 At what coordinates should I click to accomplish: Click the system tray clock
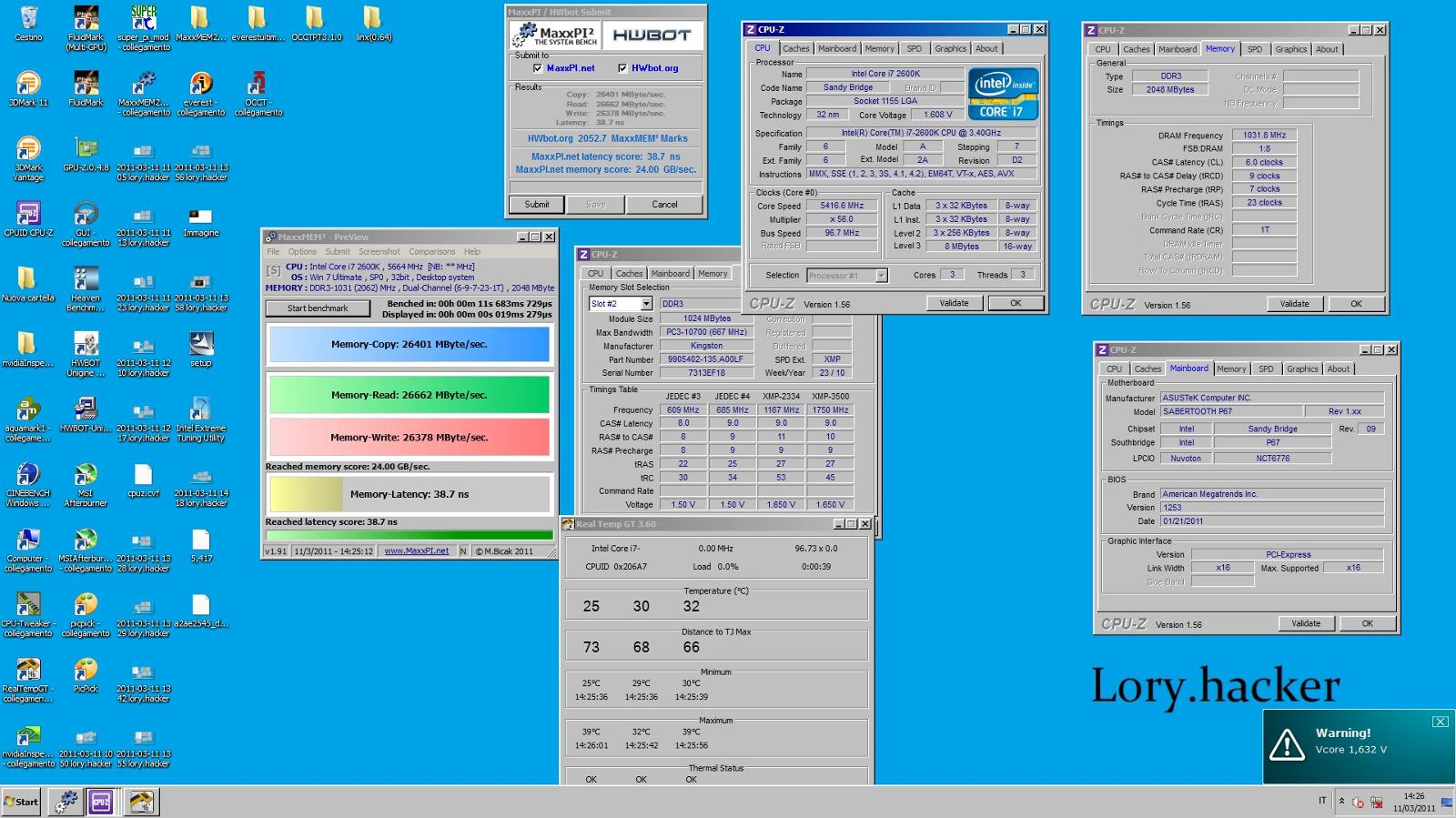pyautogui.click(x=1413, y=802)
